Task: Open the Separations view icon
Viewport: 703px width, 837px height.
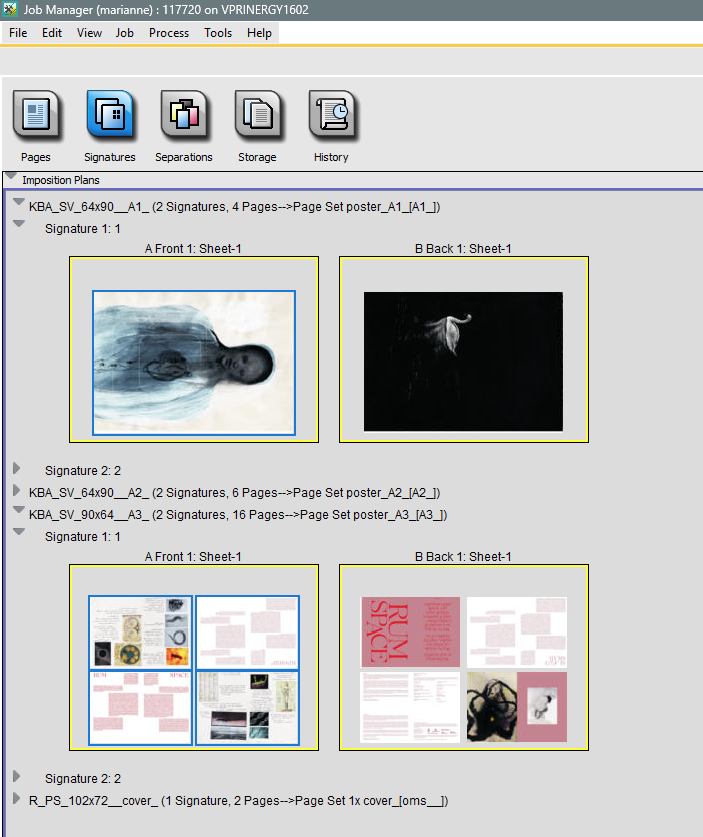Action: (184, 116)
